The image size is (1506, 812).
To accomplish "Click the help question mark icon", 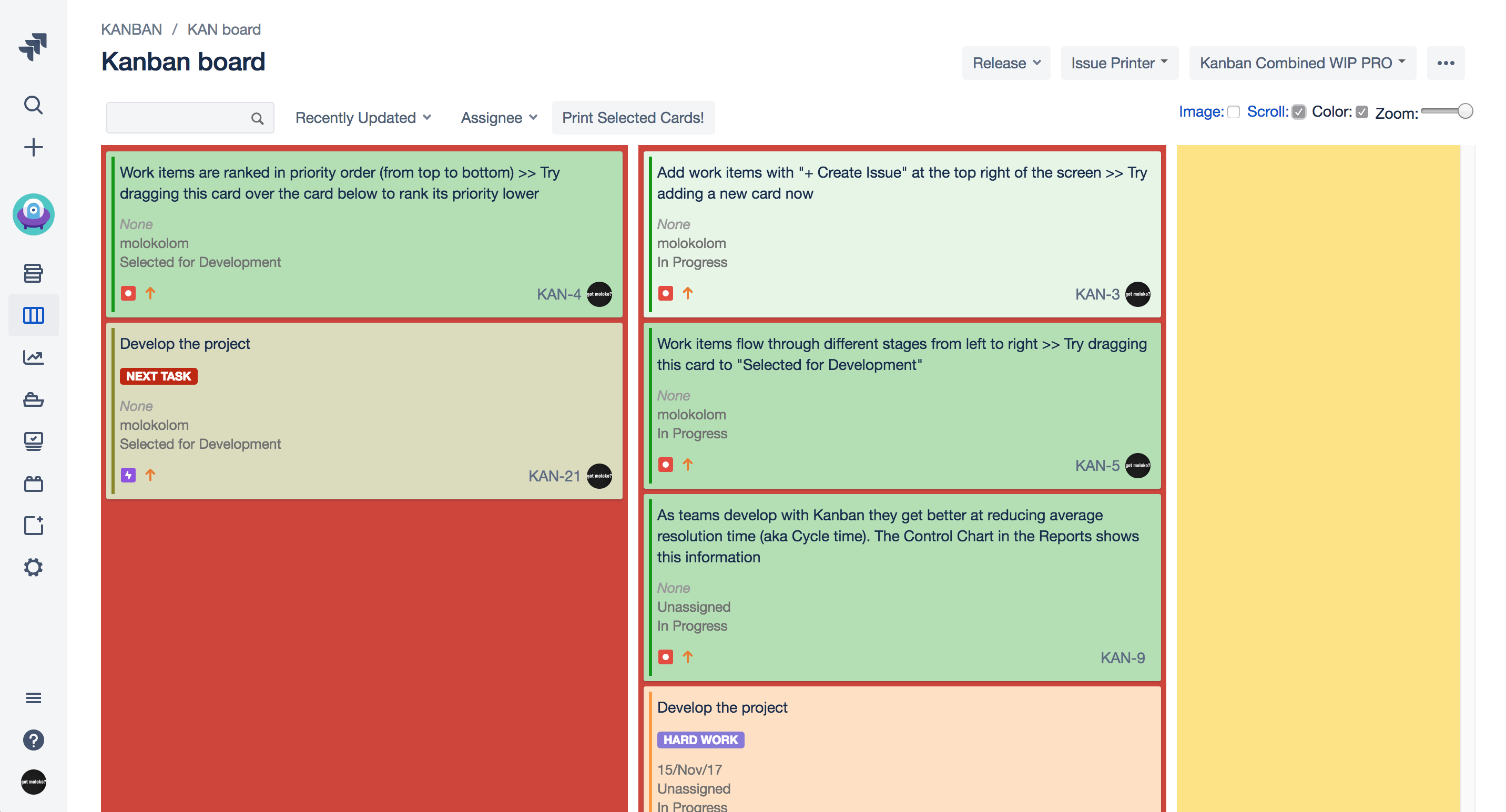I will click(33, 740).
